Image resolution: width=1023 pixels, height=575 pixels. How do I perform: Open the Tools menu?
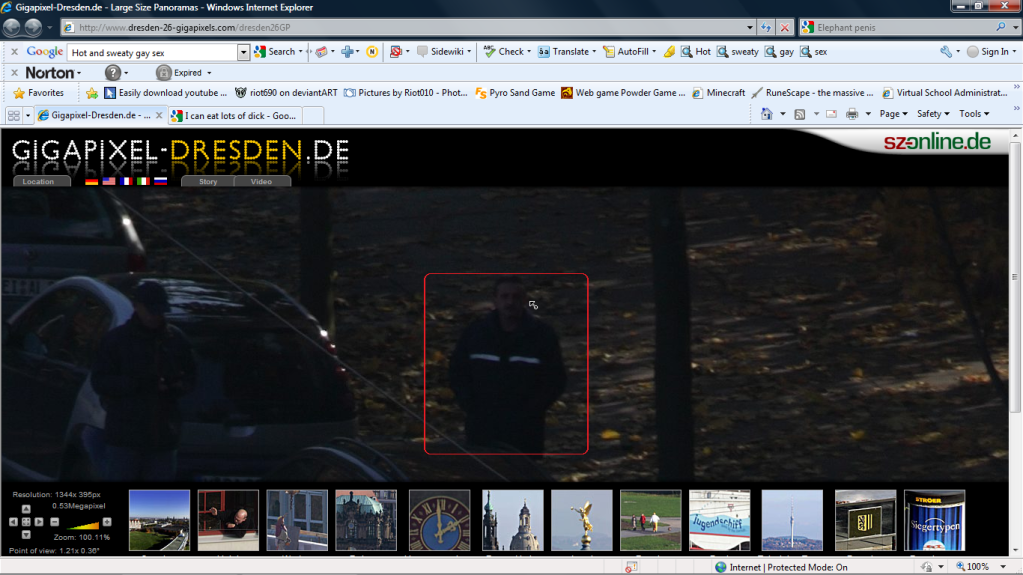[x=974, y=114]
